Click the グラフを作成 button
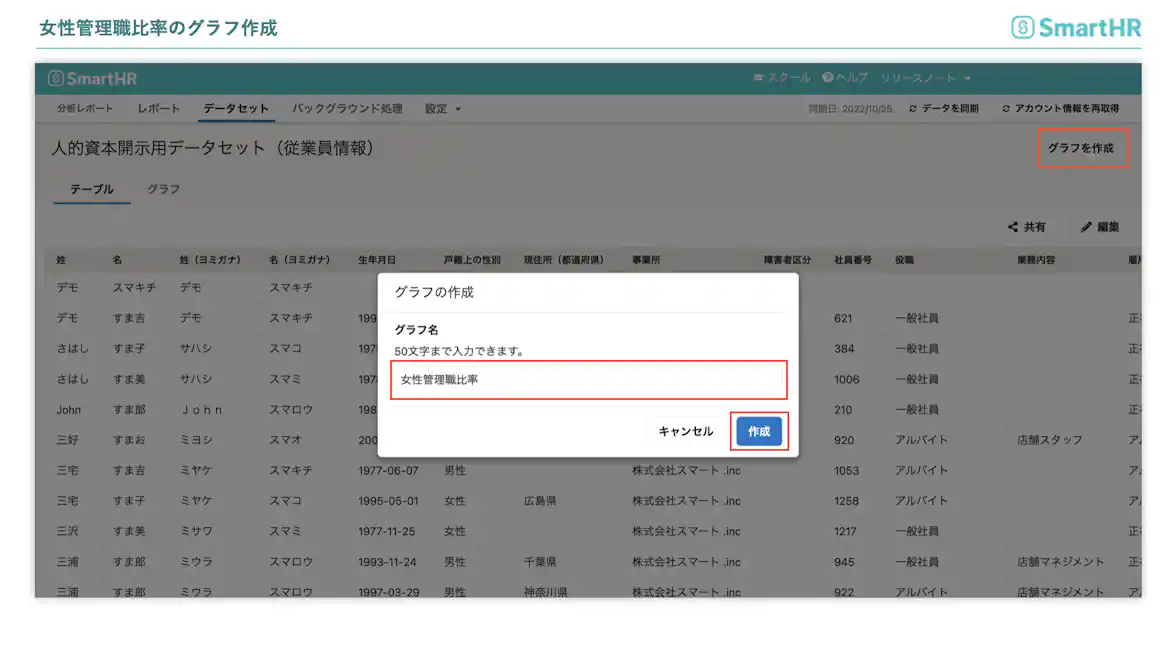Viewport: 1175px width, 658px height. pyautogui.click(x=1083, y=148)
